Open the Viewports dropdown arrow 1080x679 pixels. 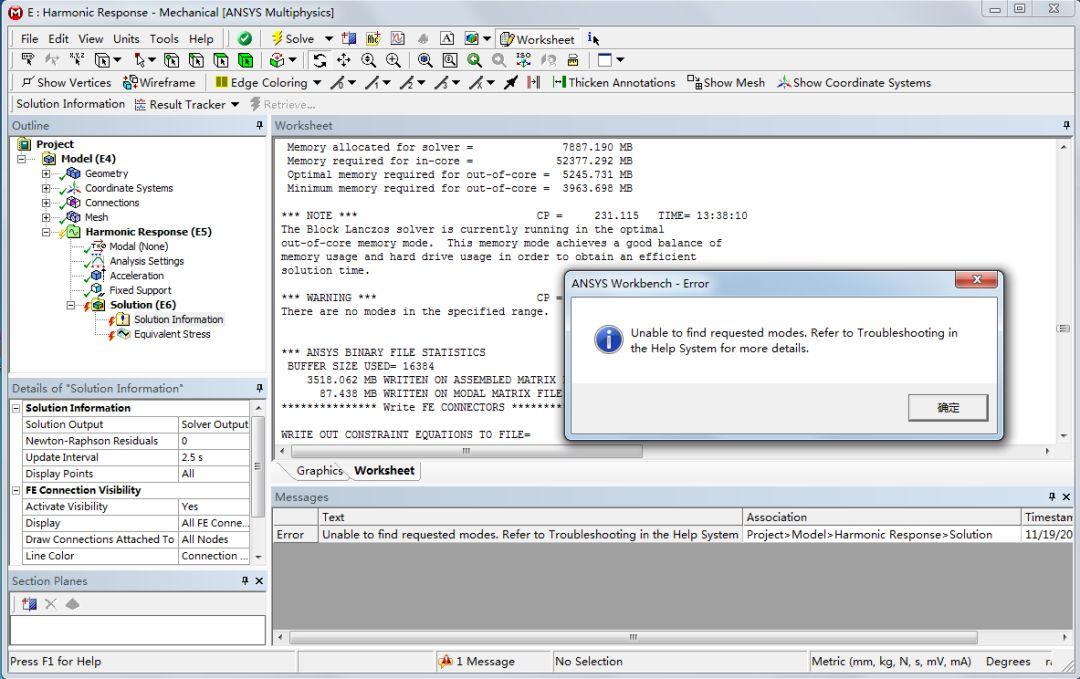(x=620, y=61)
